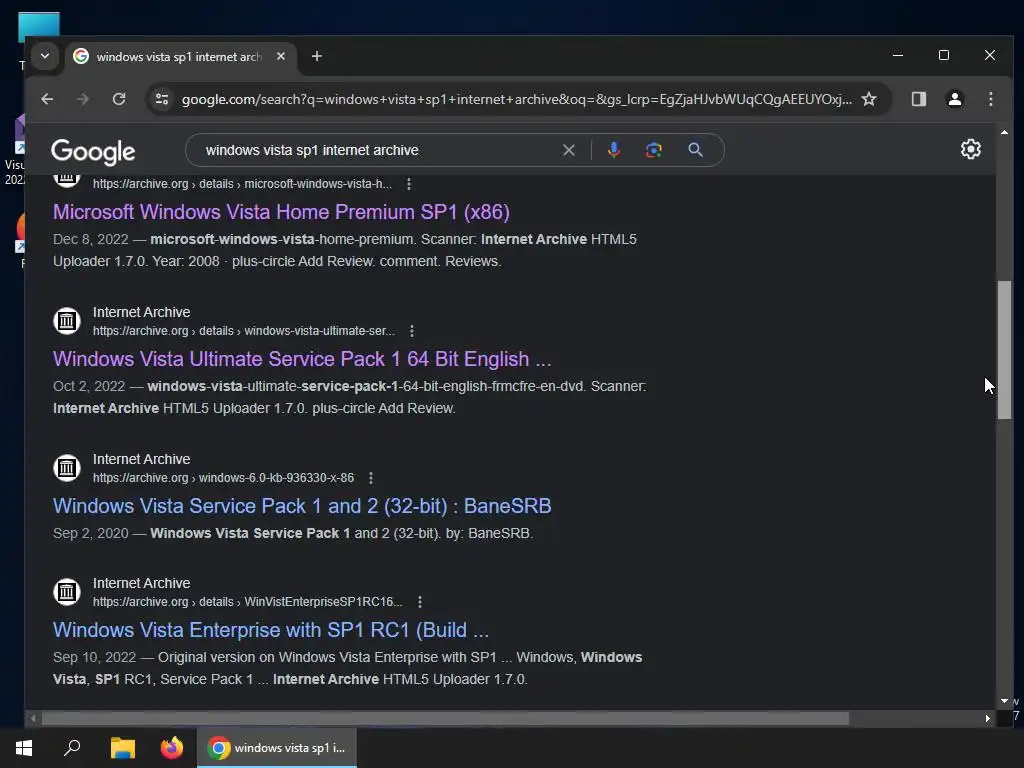Image resolution: width=1024 pixels, height=768 pixels.
Task: Open more options for microsoft-windows-vista-h... result
Action: pos(409,184)
